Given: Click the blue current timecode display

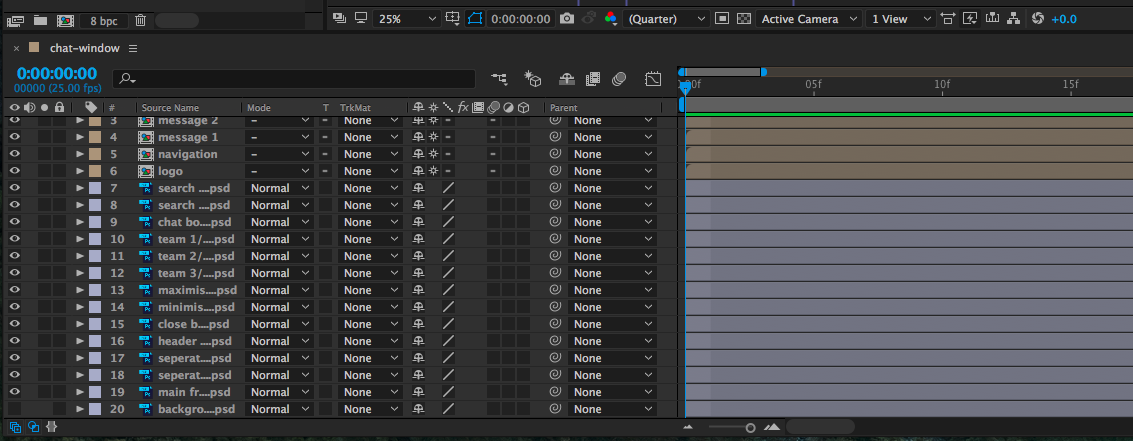Looking at the screenshot, I should click(x=57, y=73).
